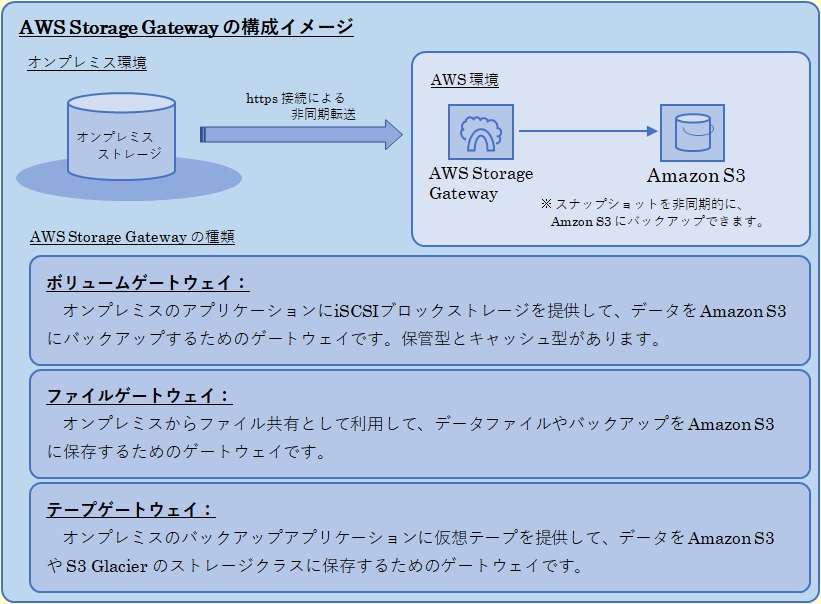This screenshot has height=604, width=821.
Task: Click the 'ボリュームゲートウェイ：' heading
Action: (x=148, y=283)
